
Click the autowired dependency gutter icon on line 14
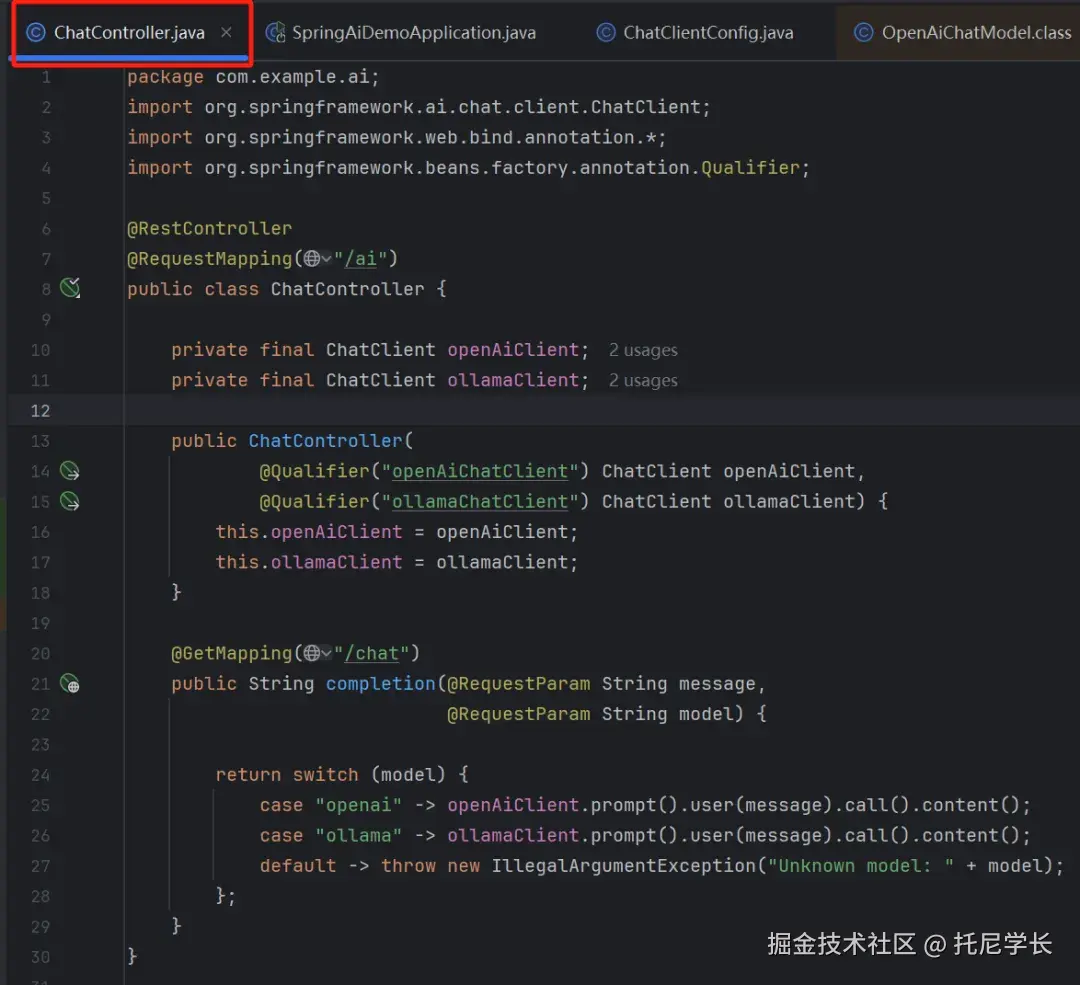point(70,471)
